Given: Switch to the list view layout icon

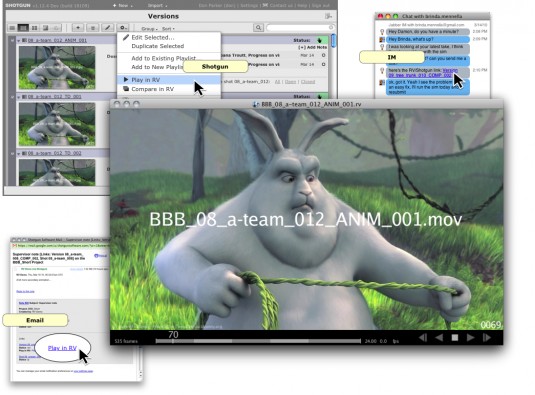Looking at the screenshot, I should [12, 28].
